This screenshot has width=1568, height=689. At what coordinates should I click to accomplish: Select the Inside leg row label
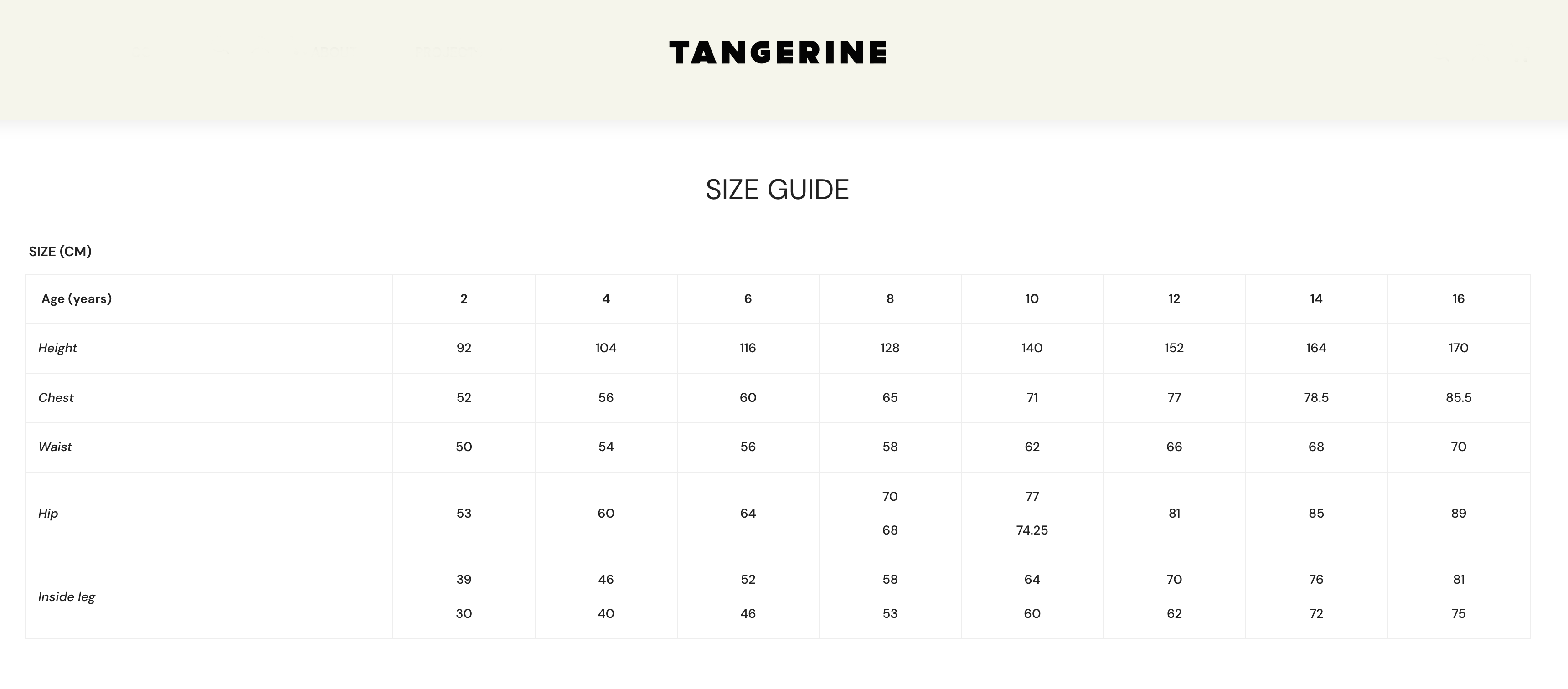coord(67,597)
